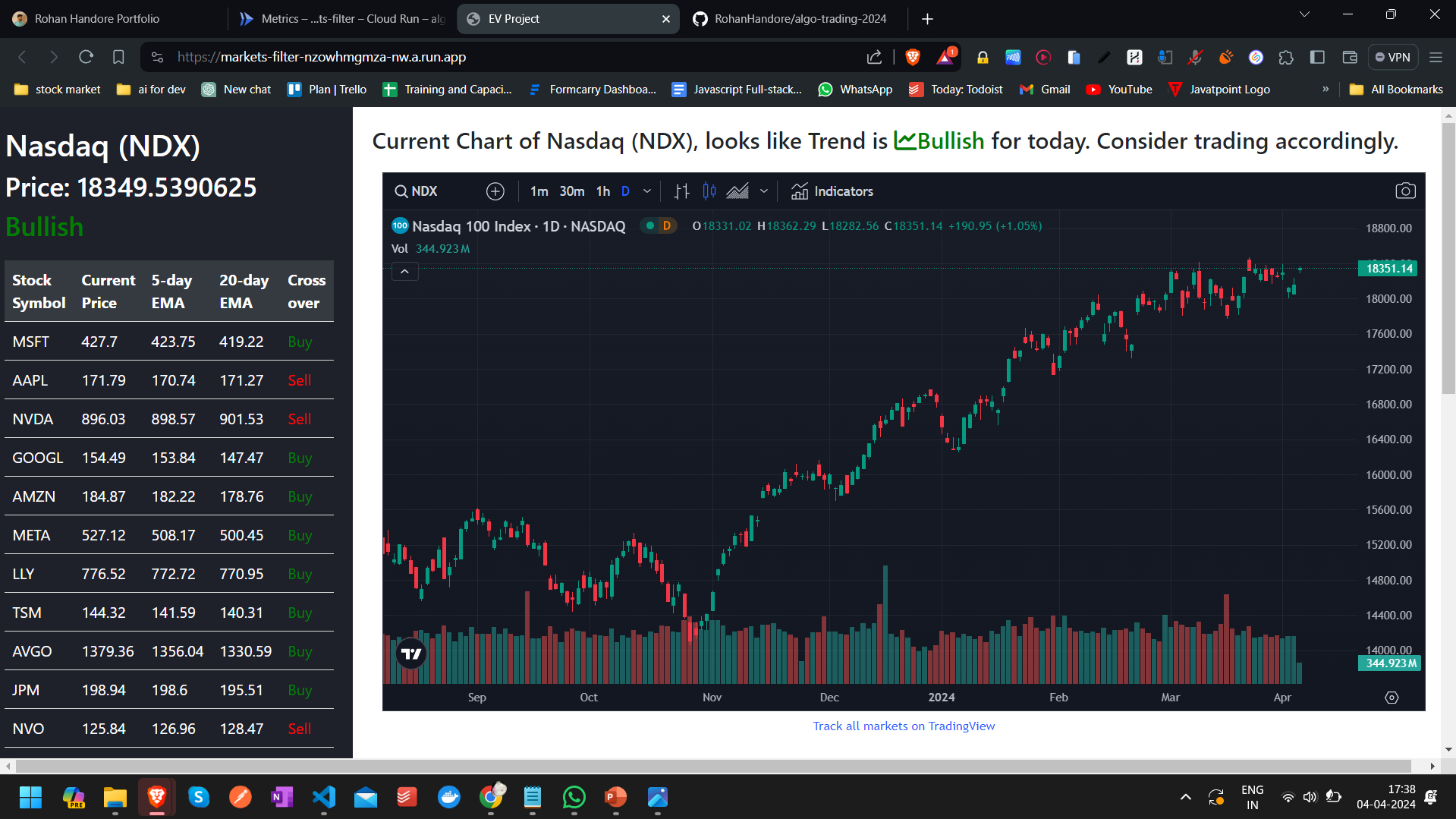Screen dimensions: 1456x819
Task: Click the Sell crossover for NVDA
Action: [x=300, y=420]
